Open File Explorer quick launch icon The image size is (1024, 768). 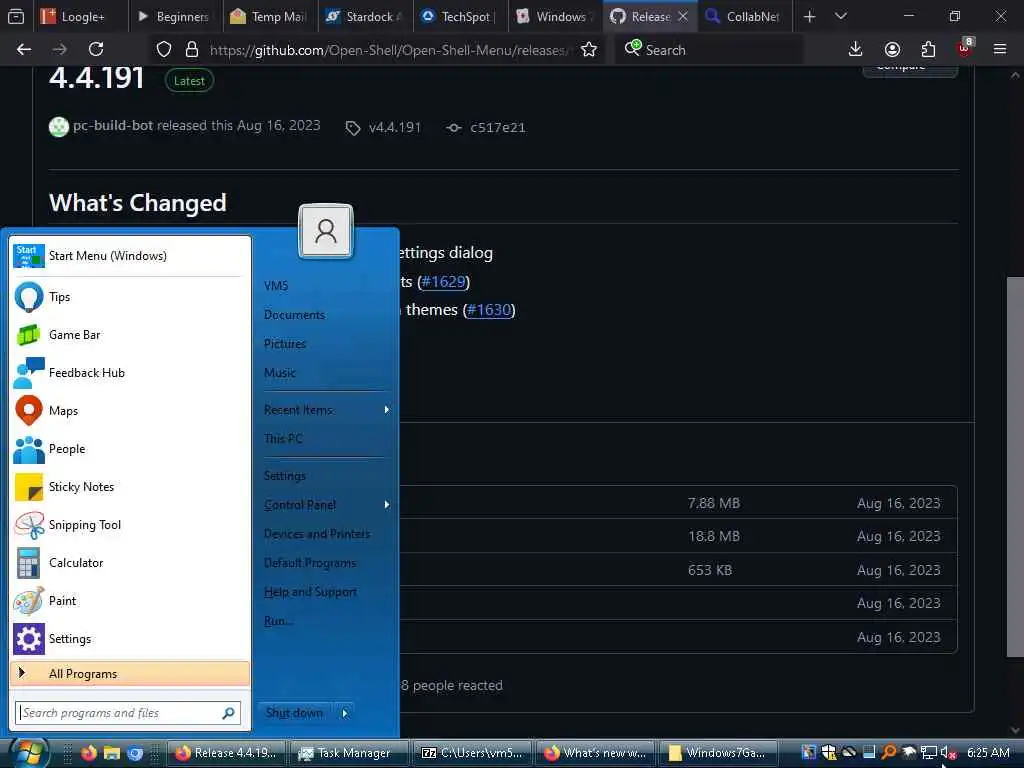112,753
